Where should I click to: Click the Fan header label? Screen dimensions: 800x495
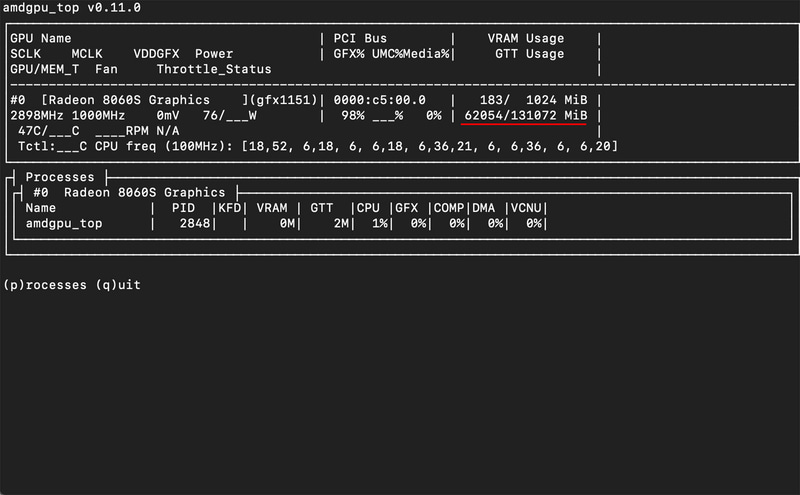[x=106, y=69]
